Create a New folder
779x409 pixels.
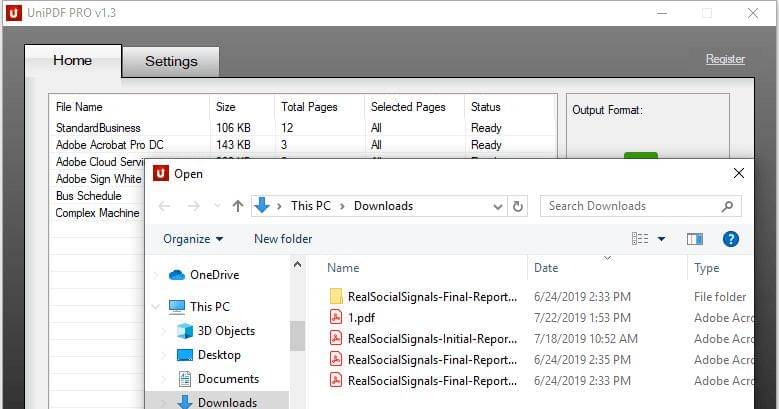coord(283,239)
